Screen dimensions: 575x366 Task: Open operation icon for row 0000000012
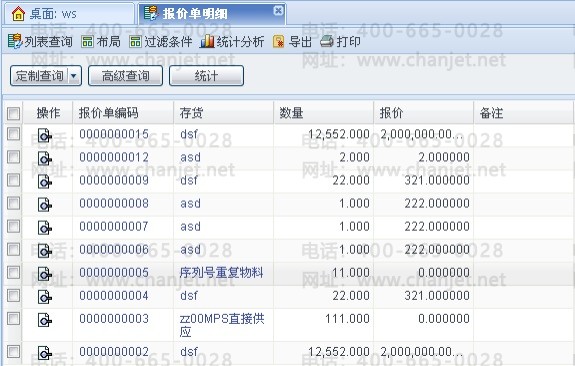click(x=45, y=158)
